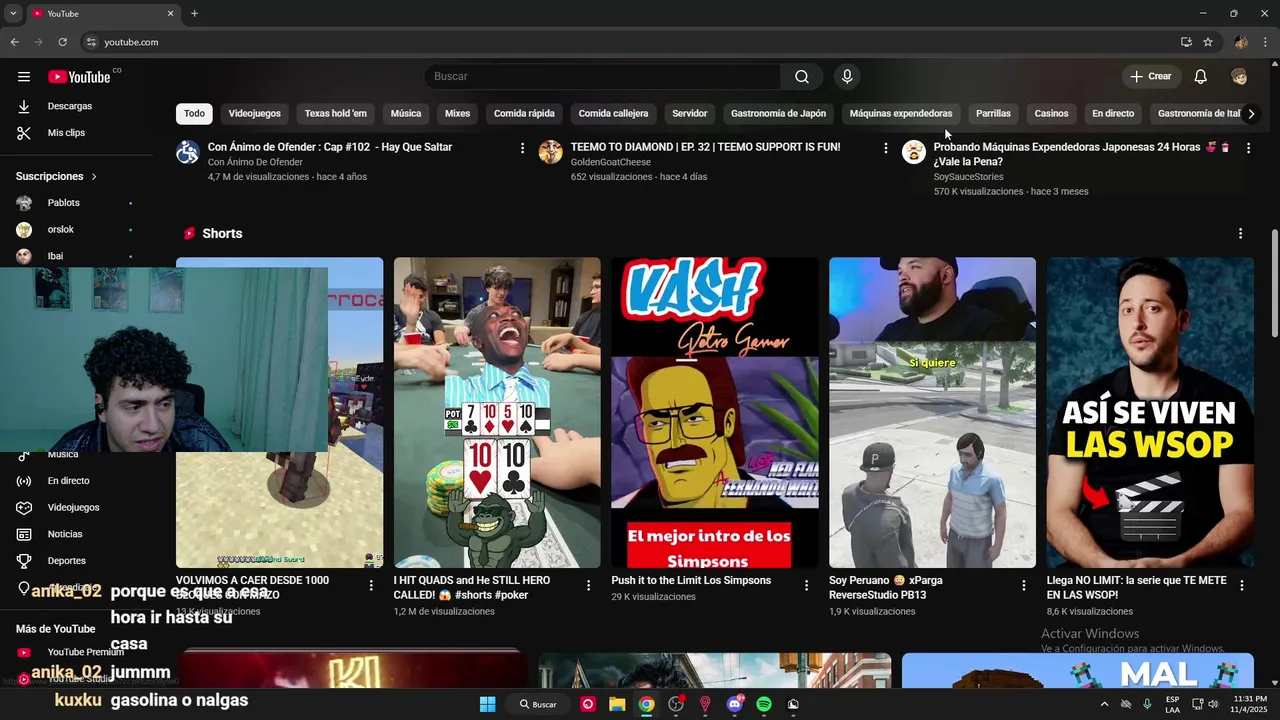Bookmark this page with the star

pos(1208,42)
